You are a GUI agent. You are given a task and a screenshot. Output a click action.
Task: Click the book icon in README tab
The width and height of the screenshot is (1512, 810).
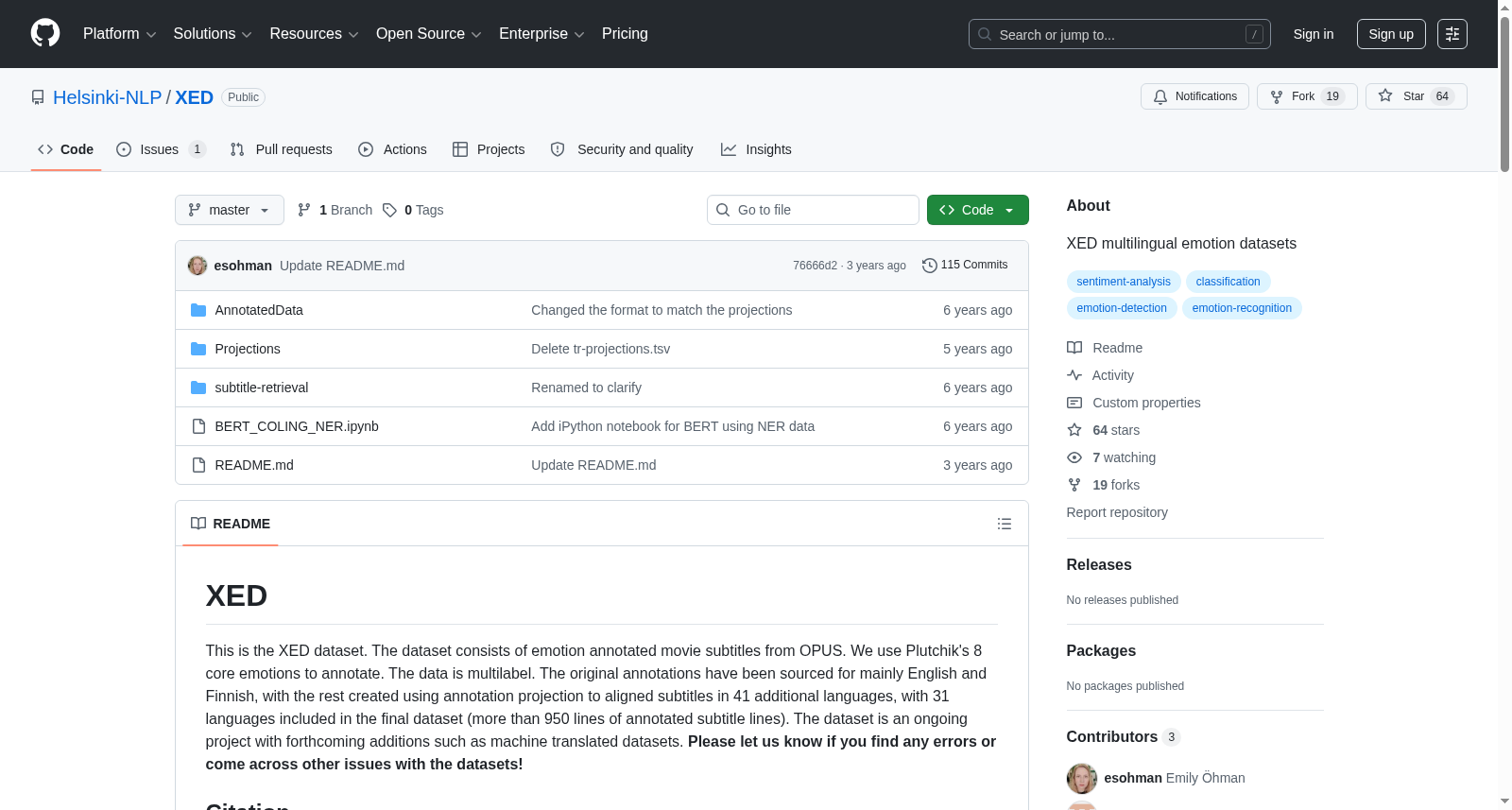[198, 524]
